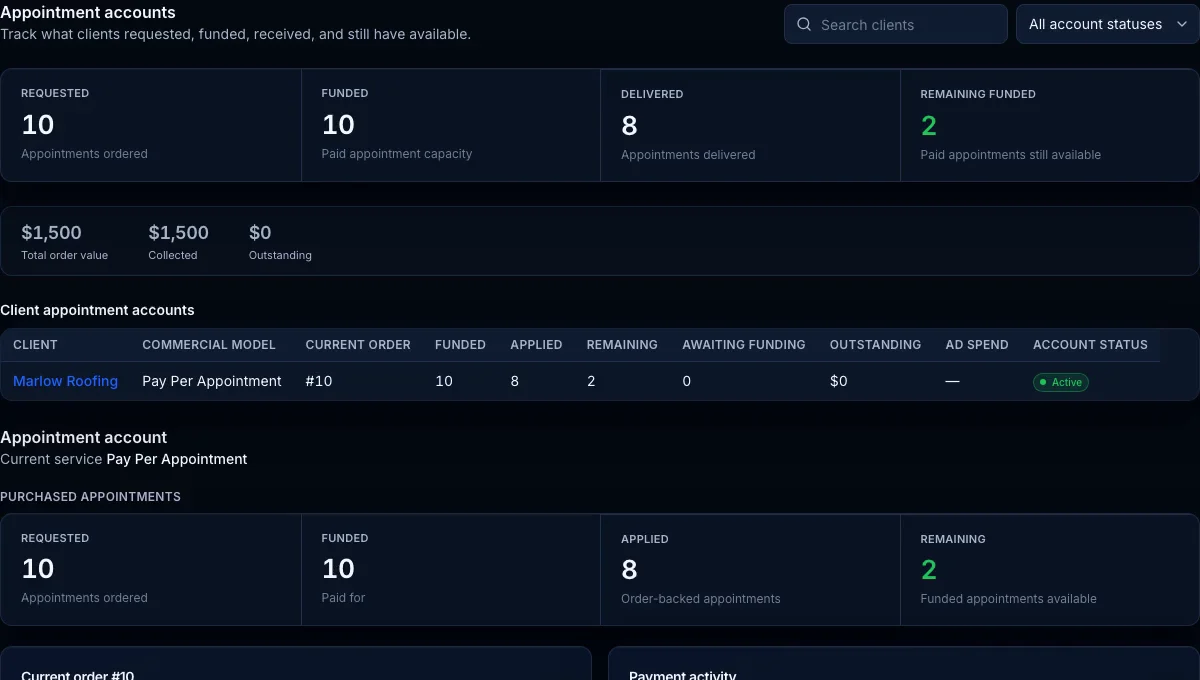The width and height of the screenshot is (1200, 680).
Task: Click the Delivered appointments summary card
Action: pyautogui.click(x=750, y=125)
